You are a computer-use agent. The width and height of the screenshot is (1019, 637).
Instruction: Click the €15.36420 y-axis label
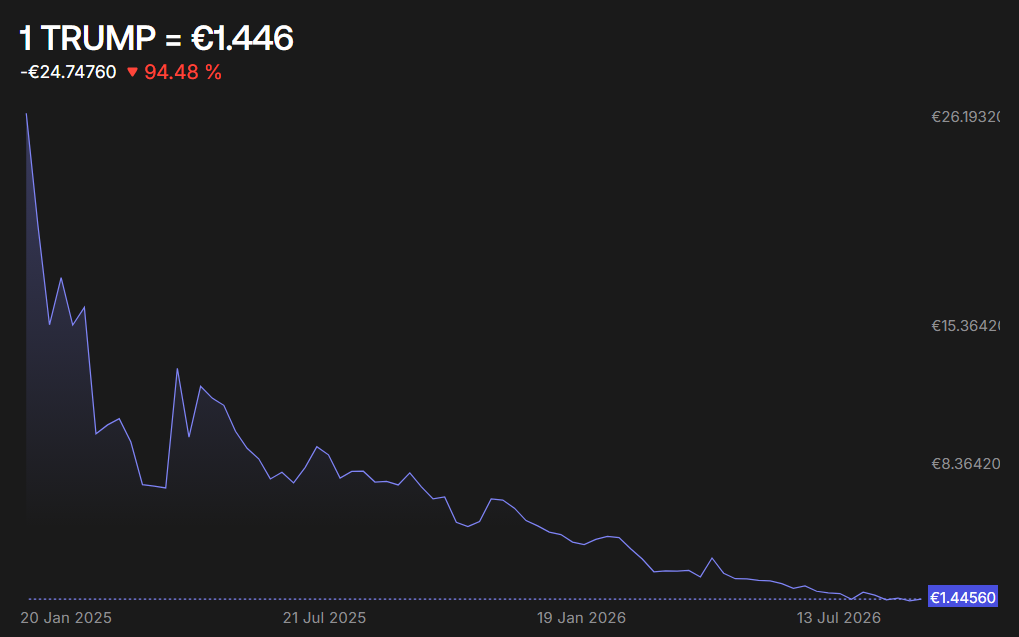point(965,326)
